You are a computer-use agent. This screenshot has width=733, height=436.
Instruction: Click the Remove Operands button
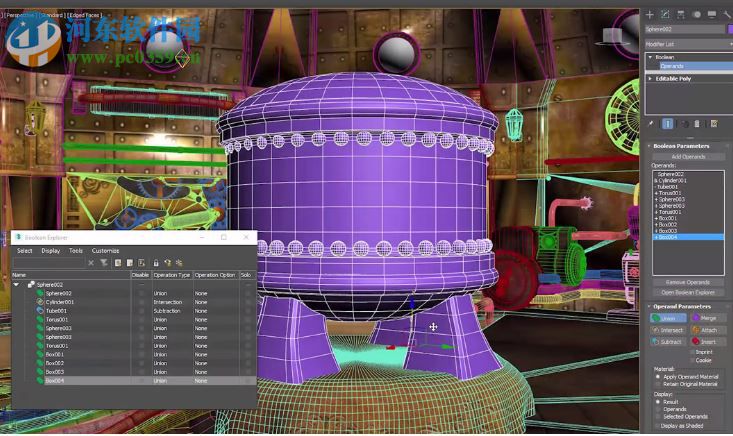(x=688, y=282)
